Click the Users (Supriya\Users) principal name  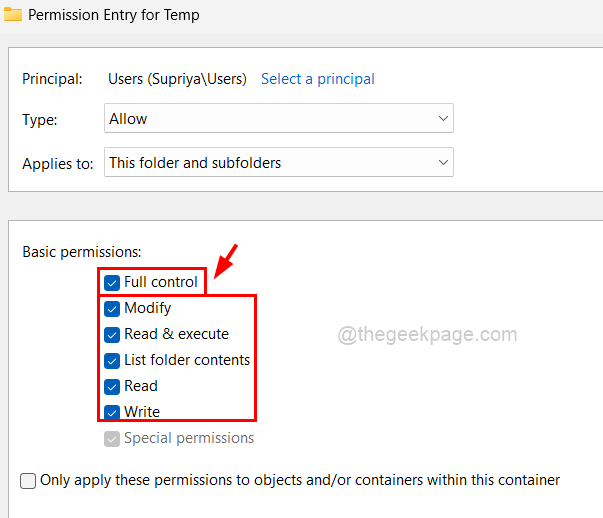click(177, 79)
